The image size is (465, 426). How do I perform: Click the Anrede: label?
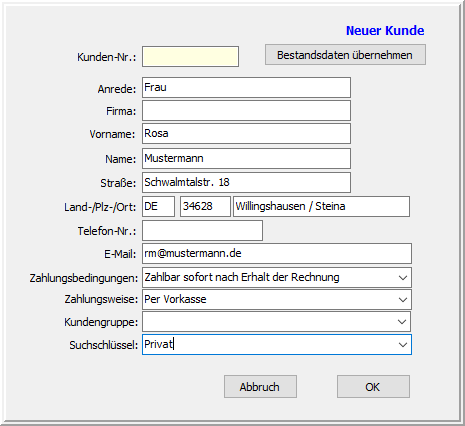pos(117,89)
